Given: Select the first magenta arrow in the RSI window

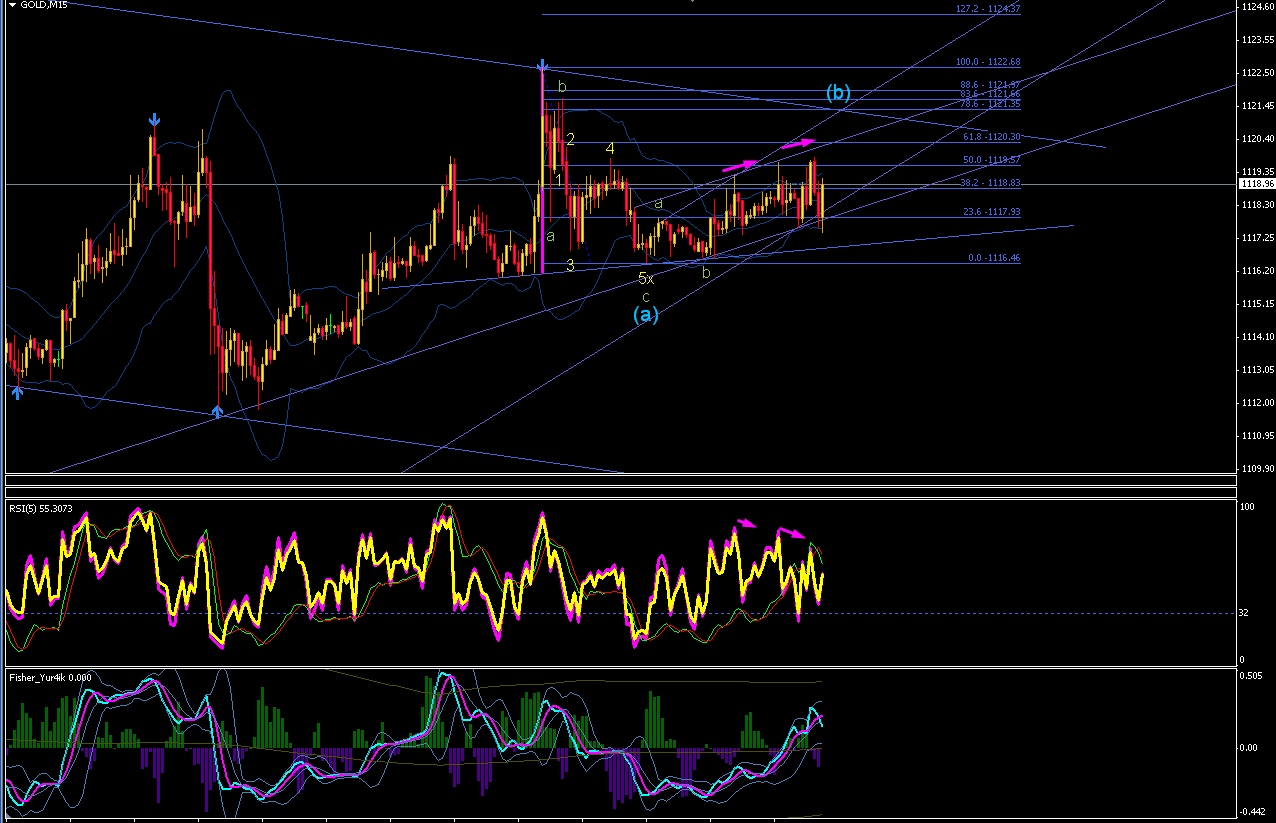Looking at the screenshot, I should (746, 522).
